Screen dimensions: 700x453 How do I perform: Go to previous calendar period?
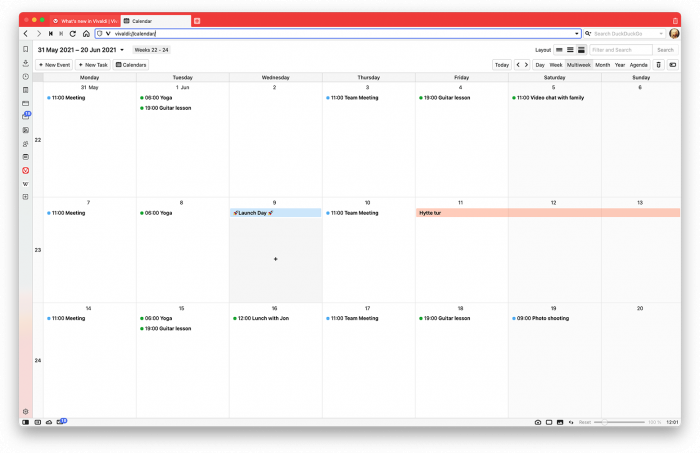518,65
